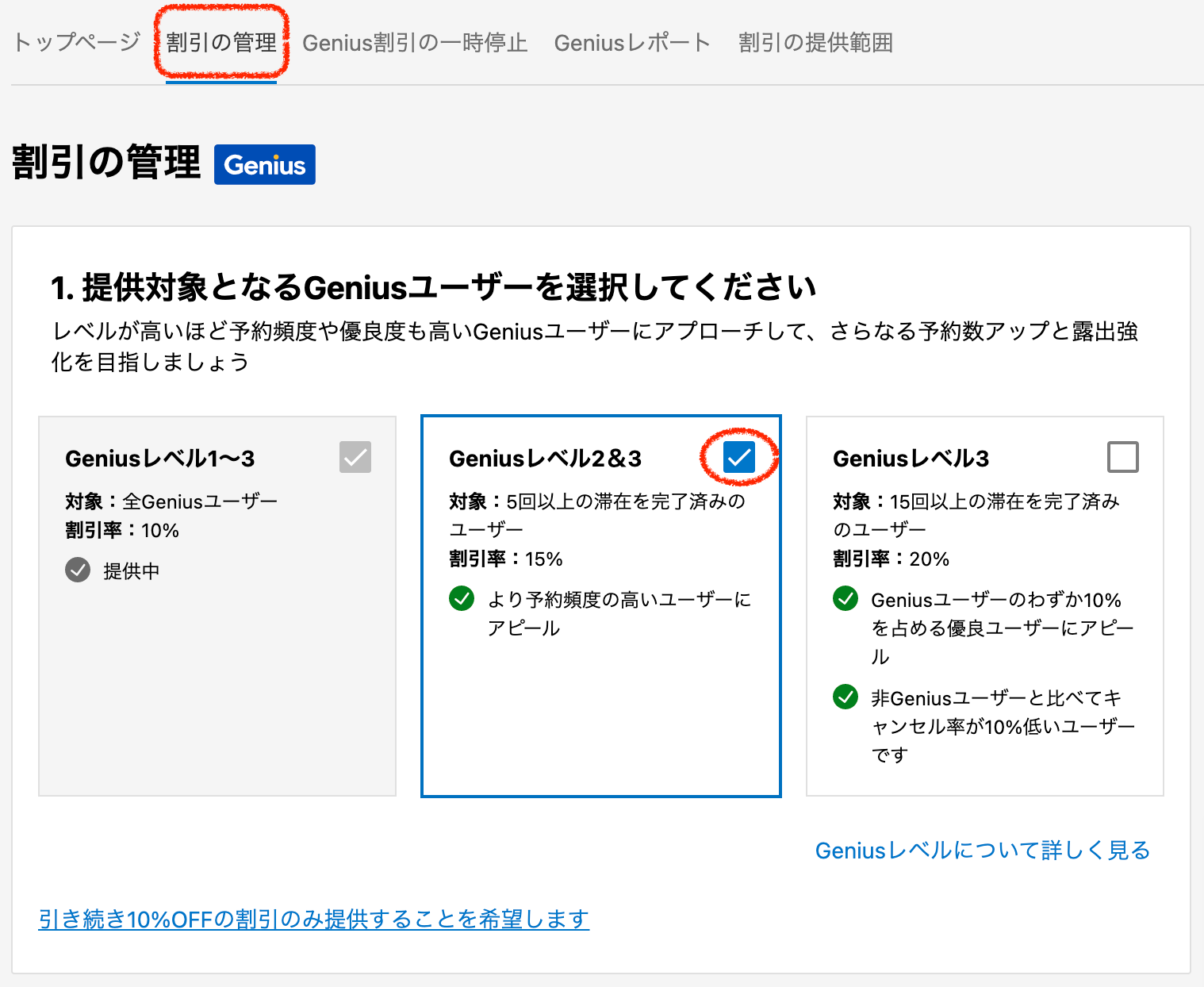Select the Geniusレベル3 card title
Screen dimensions: 1204x987
tap(911, 459)
